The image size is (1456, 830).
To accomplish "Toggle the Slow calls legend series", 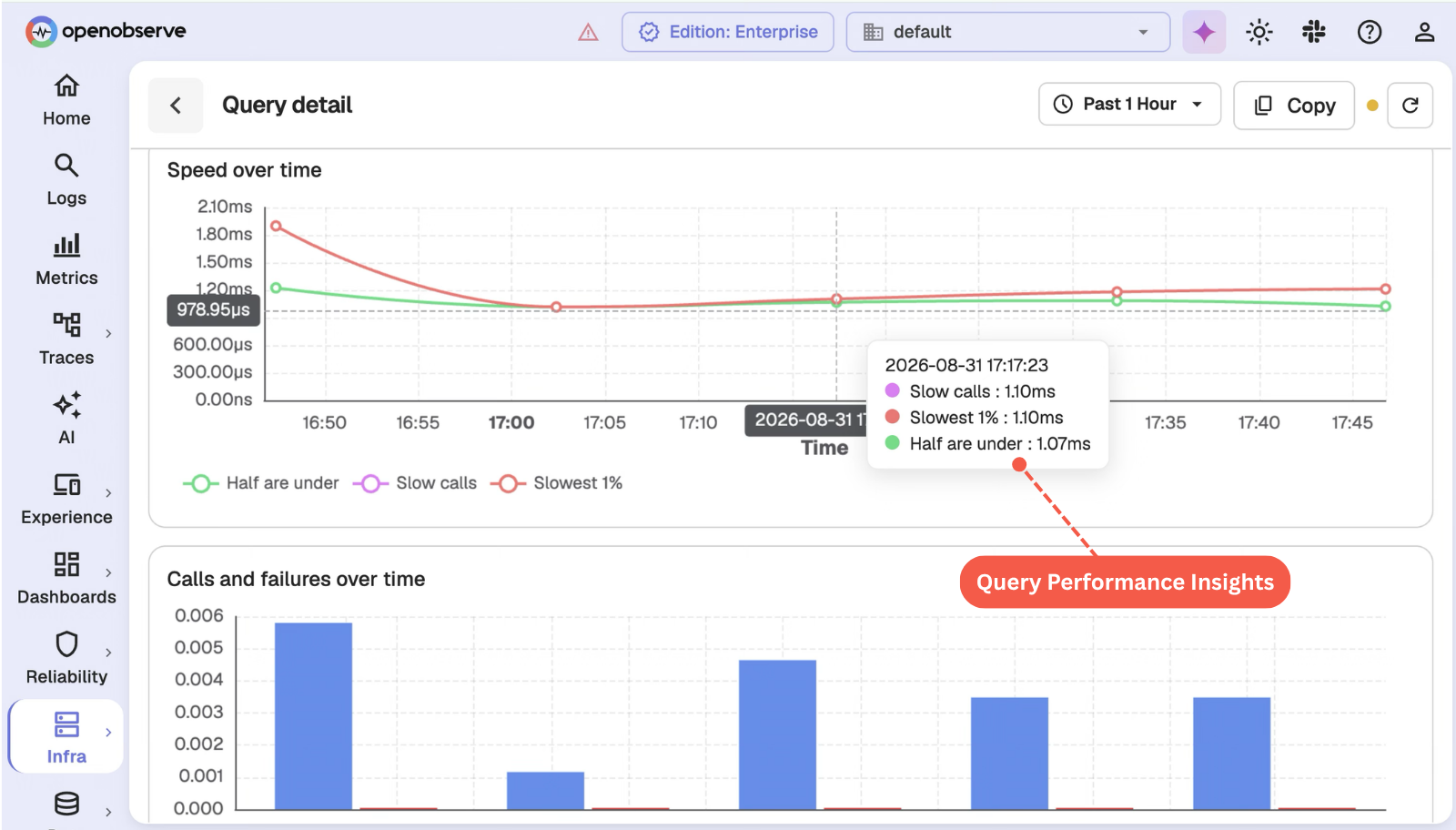I will coord(415,483).
